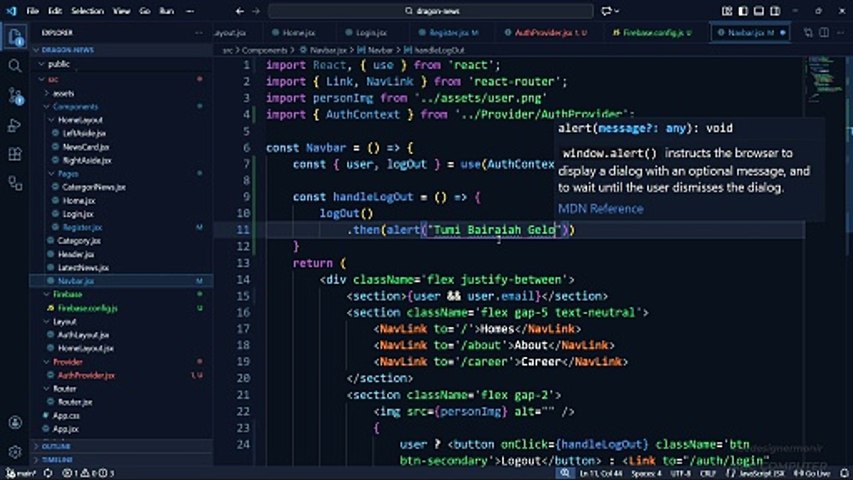Click the dragon-news command center search box
853x480 pixels.
coord(431,11)
